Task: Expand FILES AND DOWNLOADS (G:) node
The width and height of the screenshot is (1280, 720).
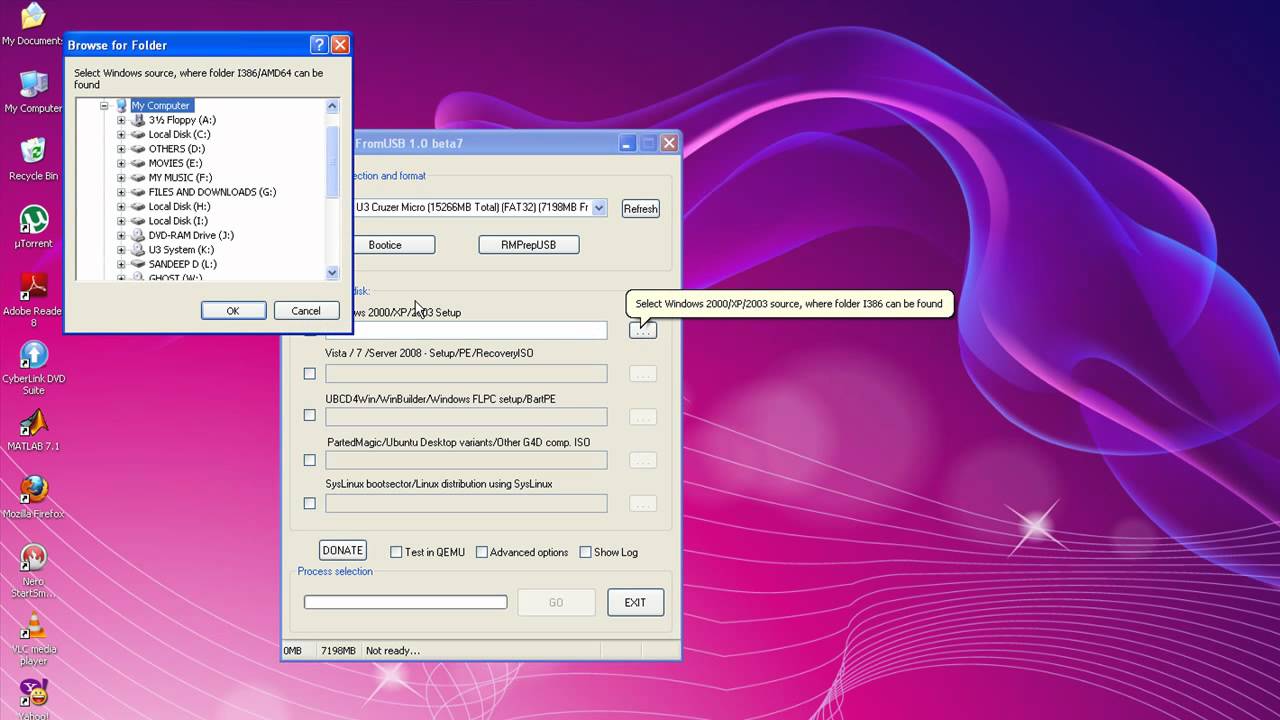Action: (121, 192)
